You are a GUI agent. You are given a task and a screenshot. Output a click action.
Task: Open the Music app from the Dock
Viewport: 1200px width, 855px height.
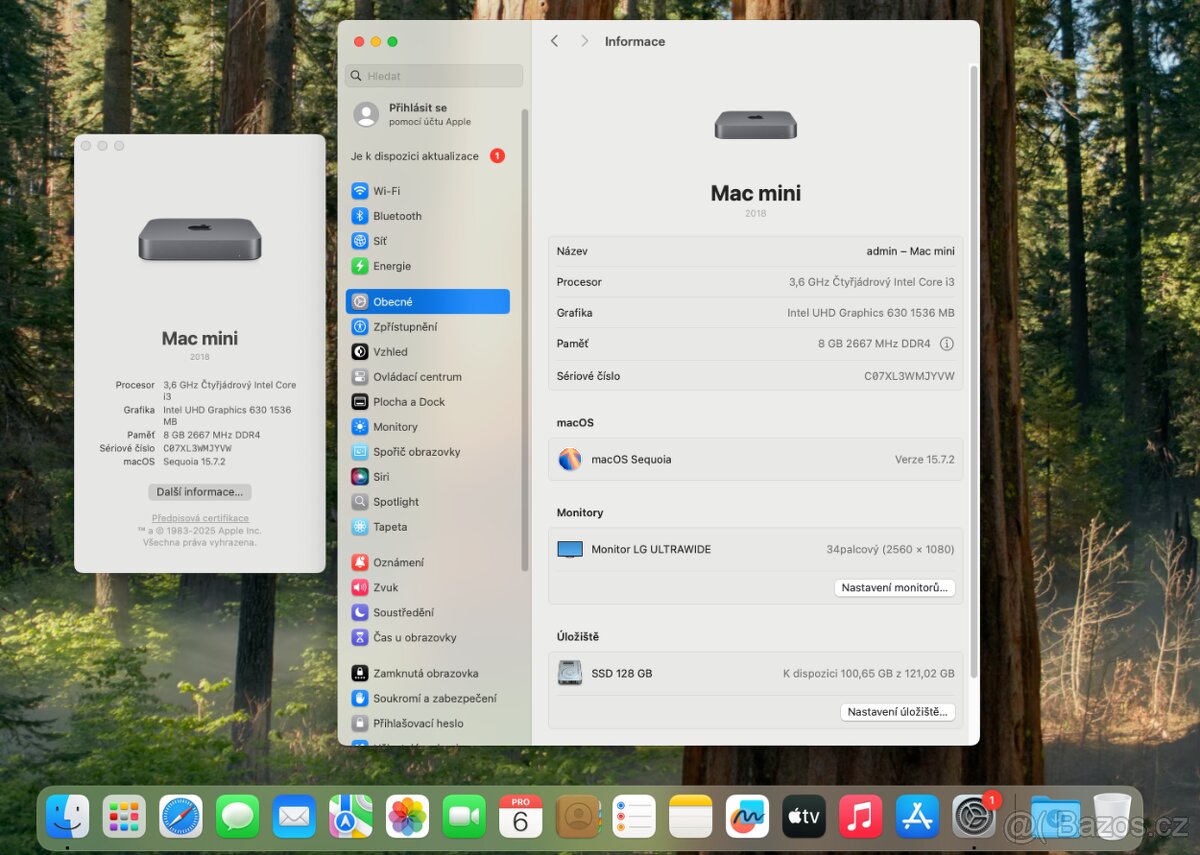pyautogui.click(x=862, y=816)
